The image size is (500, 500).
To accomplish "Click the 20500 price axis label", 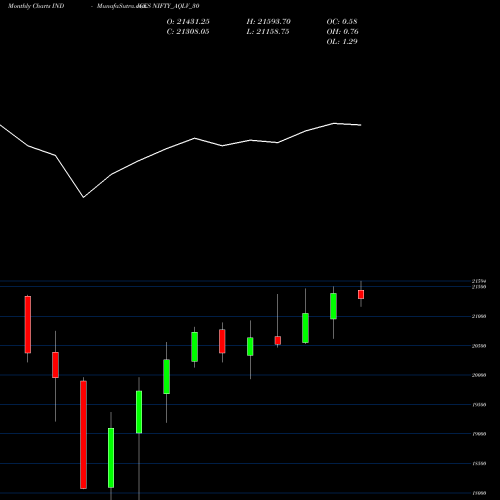I will pos(479,346).
